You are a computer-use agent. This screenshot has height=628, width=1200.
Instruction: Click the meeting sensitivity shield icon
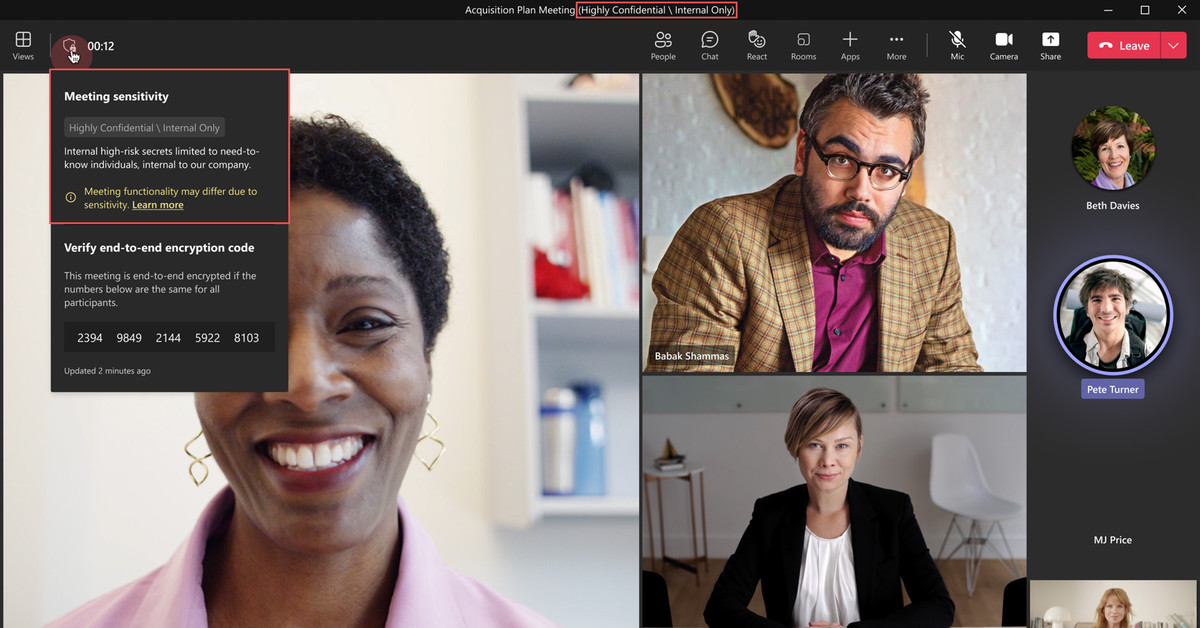pos(69,46)
